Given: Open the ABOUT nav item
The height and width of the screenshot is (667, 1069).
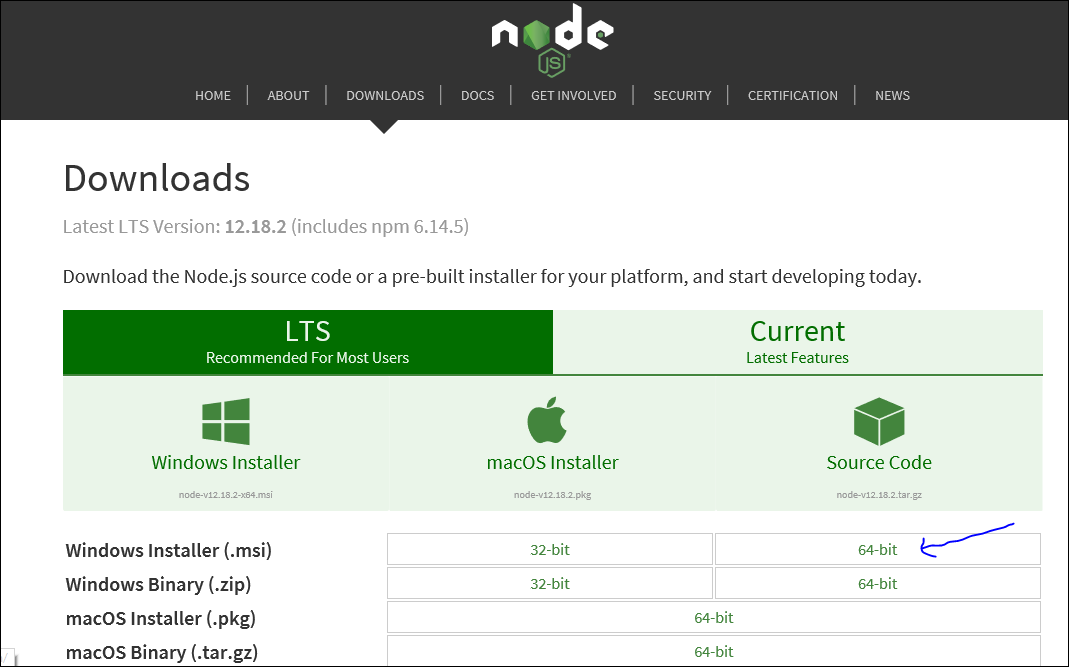Looking at the screenshot, I should pyautogui.click(x=288, y=95).
